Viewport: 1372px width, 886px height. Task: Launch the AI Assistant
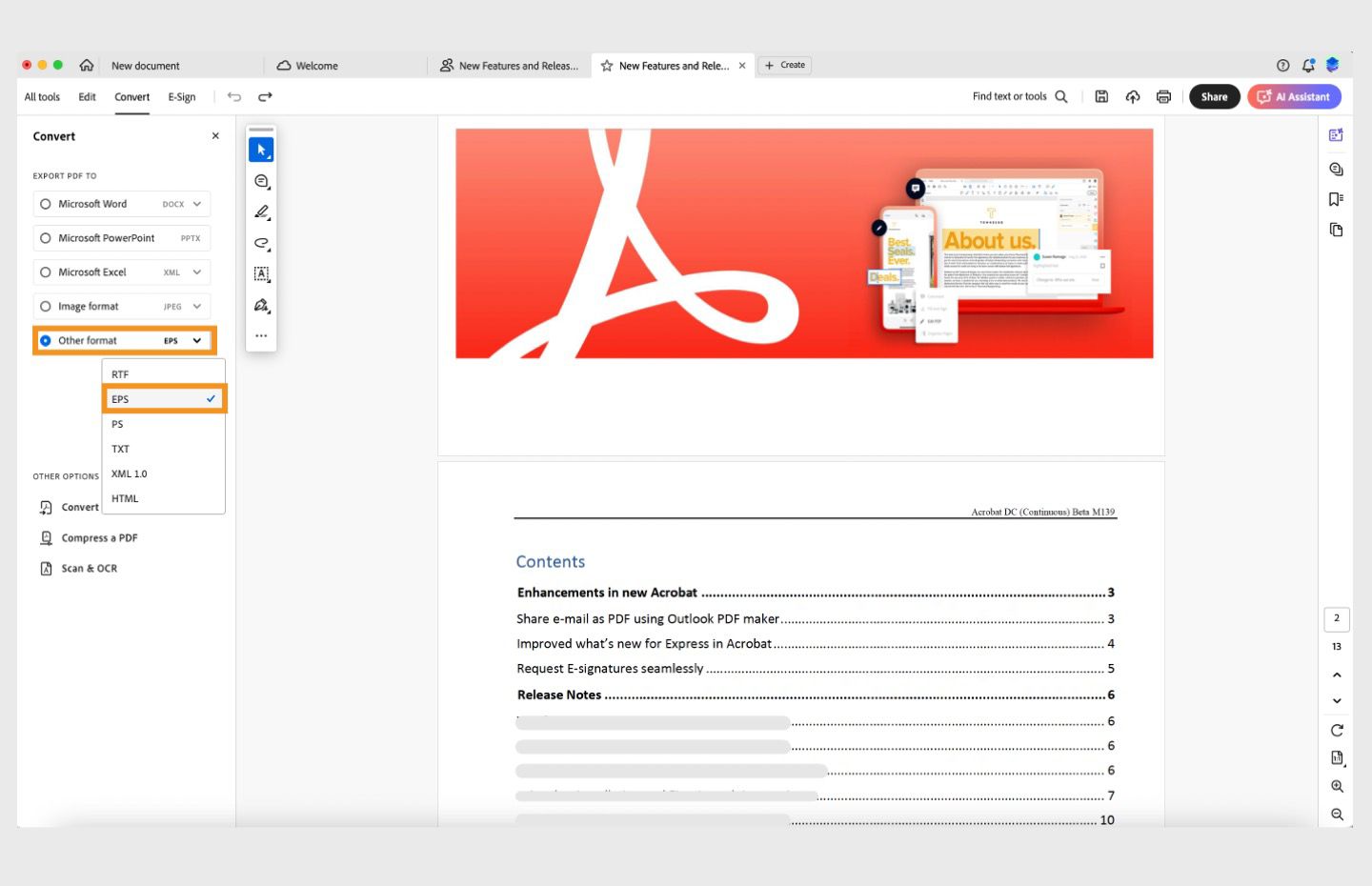click(x=1294, y=96)
